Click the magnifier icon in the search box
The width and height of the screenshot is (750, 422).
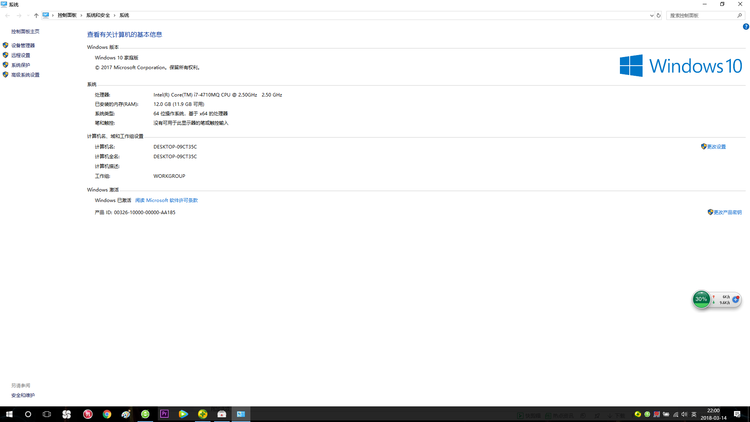[739, 15]
